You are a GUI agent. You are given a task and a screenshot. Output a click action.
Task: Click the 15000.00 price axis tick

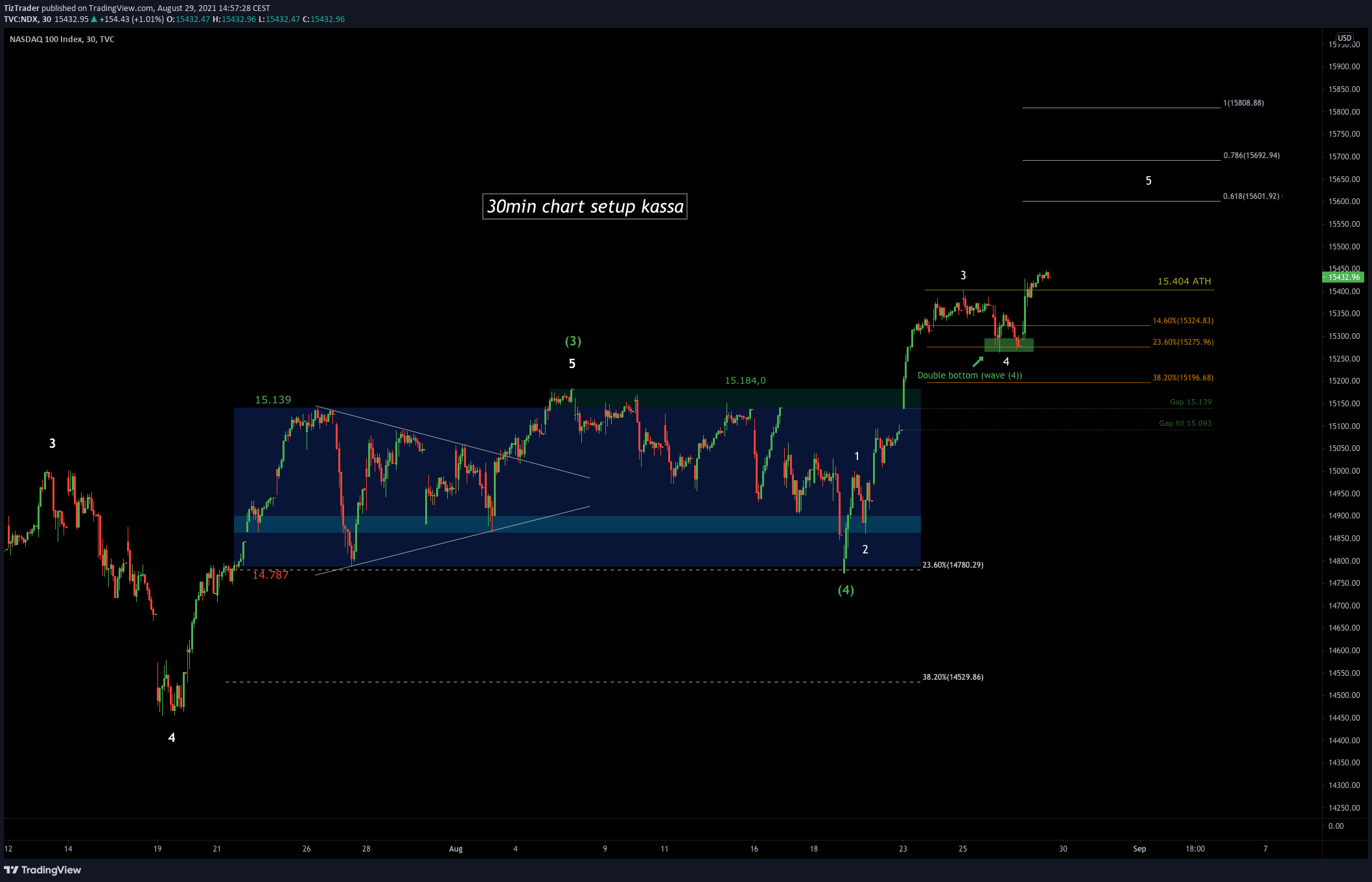pos(1344,471)
